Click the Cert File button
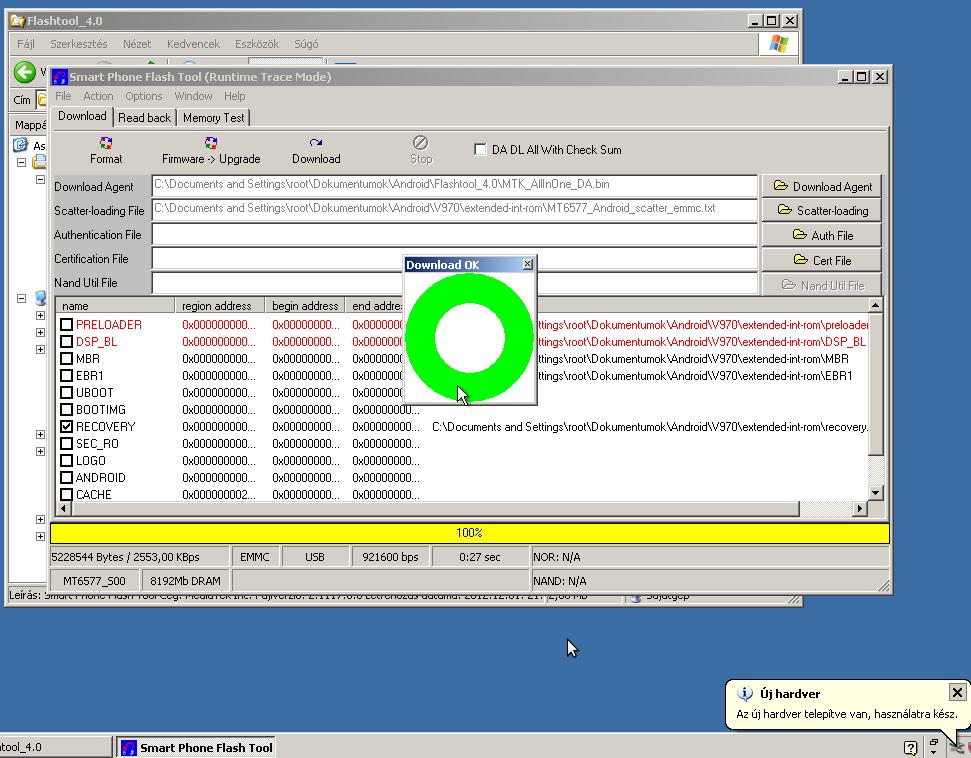This screenshot has width=971, height=758. pyautogui.click(x=822, y=260)
